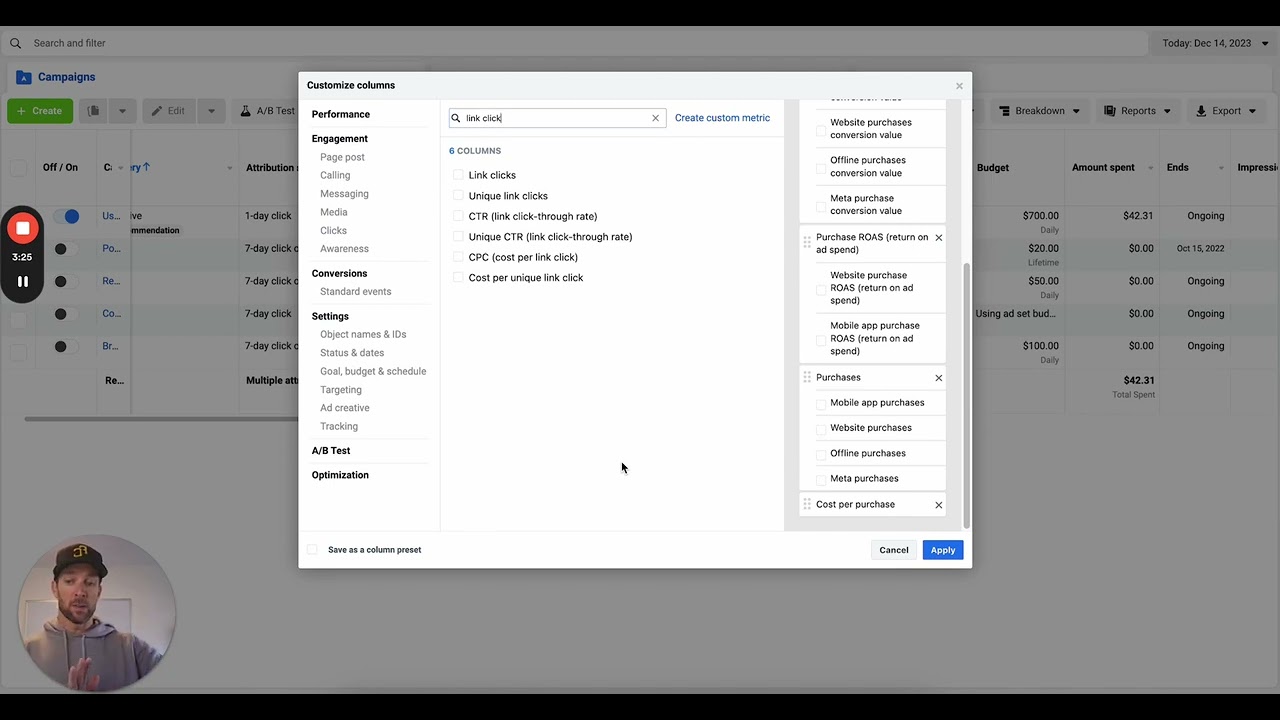Stop the screen recording with red button

click(22, 228)
